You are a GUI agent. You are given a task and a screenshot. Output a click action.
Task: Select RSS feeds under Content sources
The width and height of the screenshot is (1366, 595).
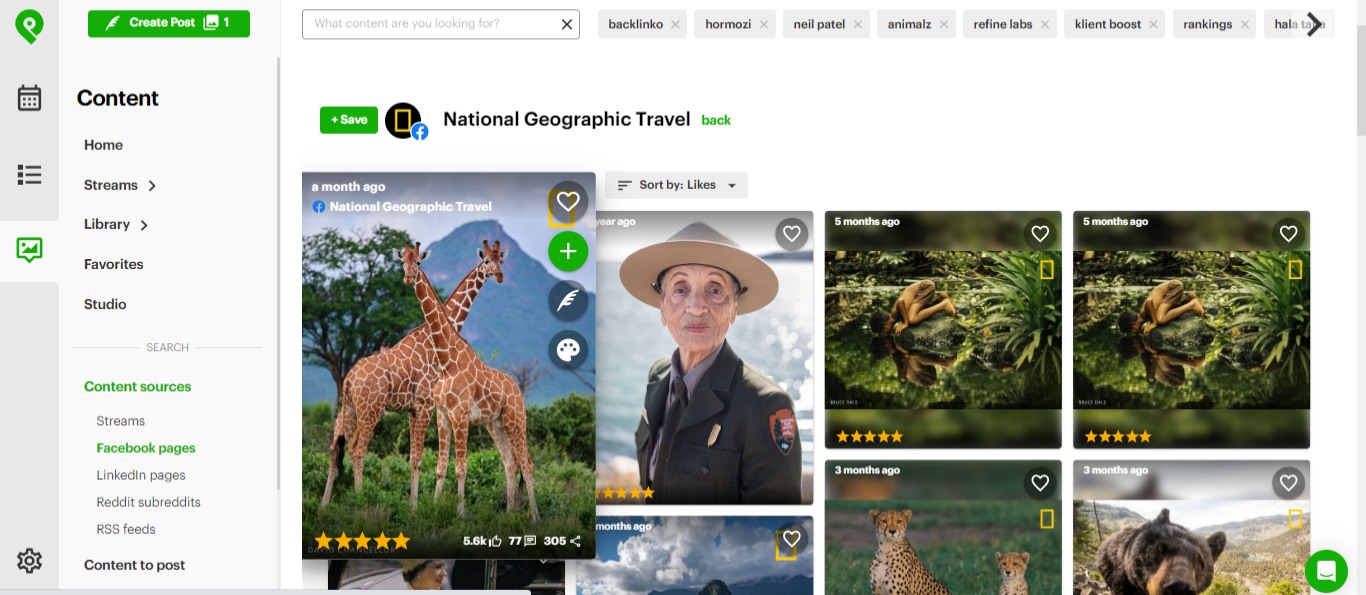click(126, 529)
